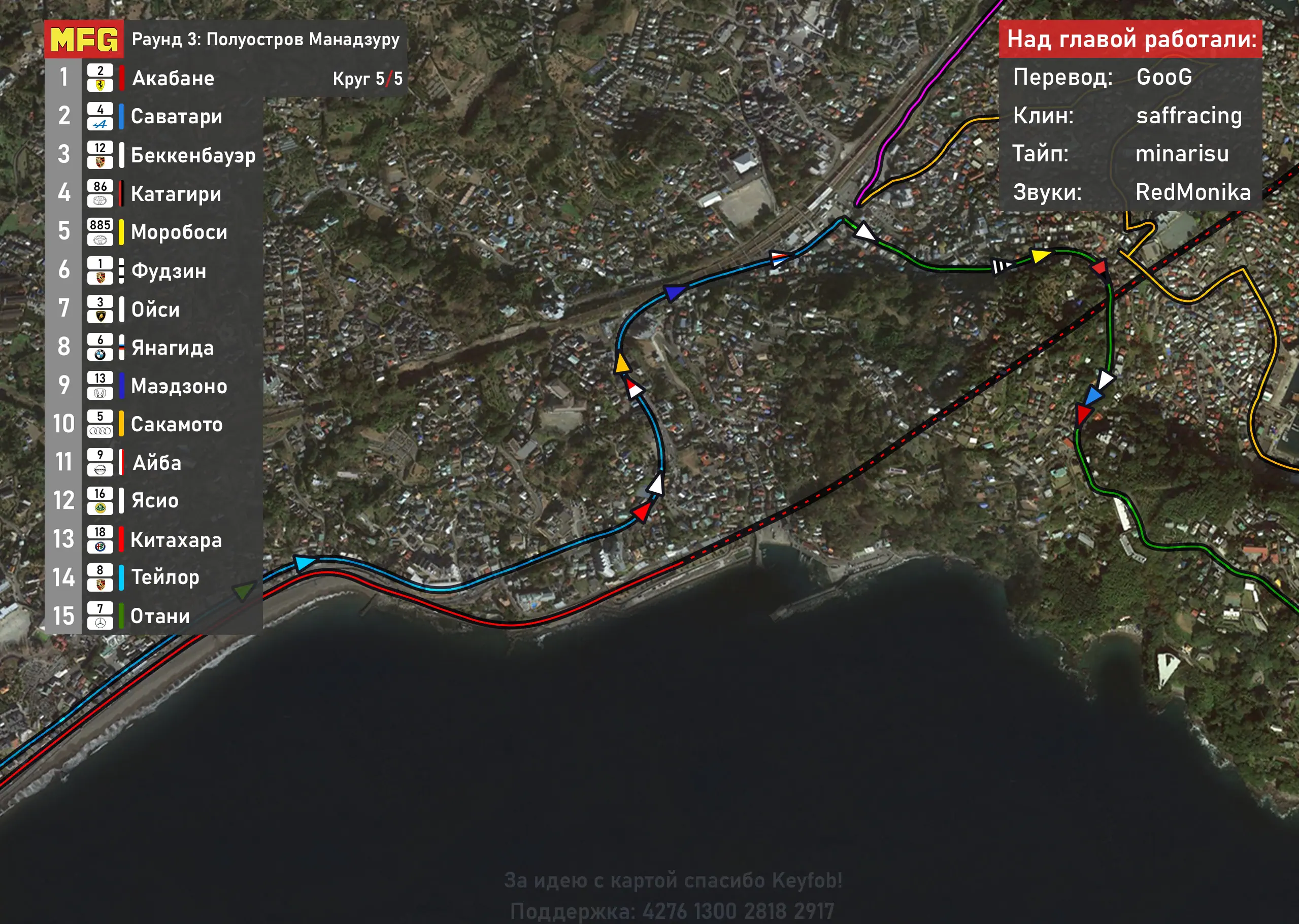Select the driver name Беккенбауэр

[193, 155]
